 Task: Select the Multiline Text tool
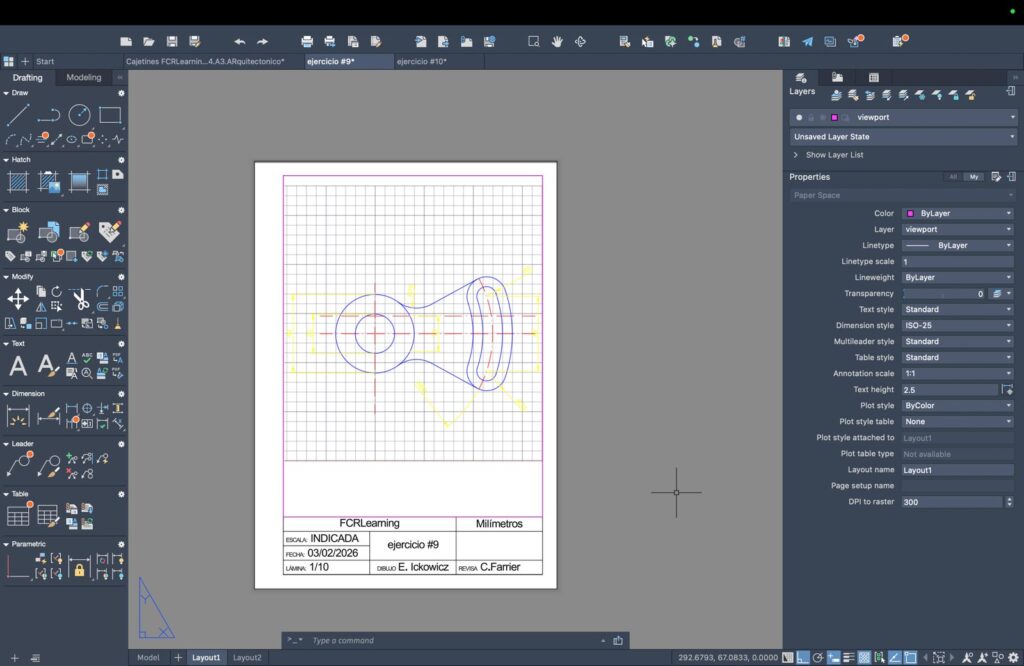pos(18,366)
